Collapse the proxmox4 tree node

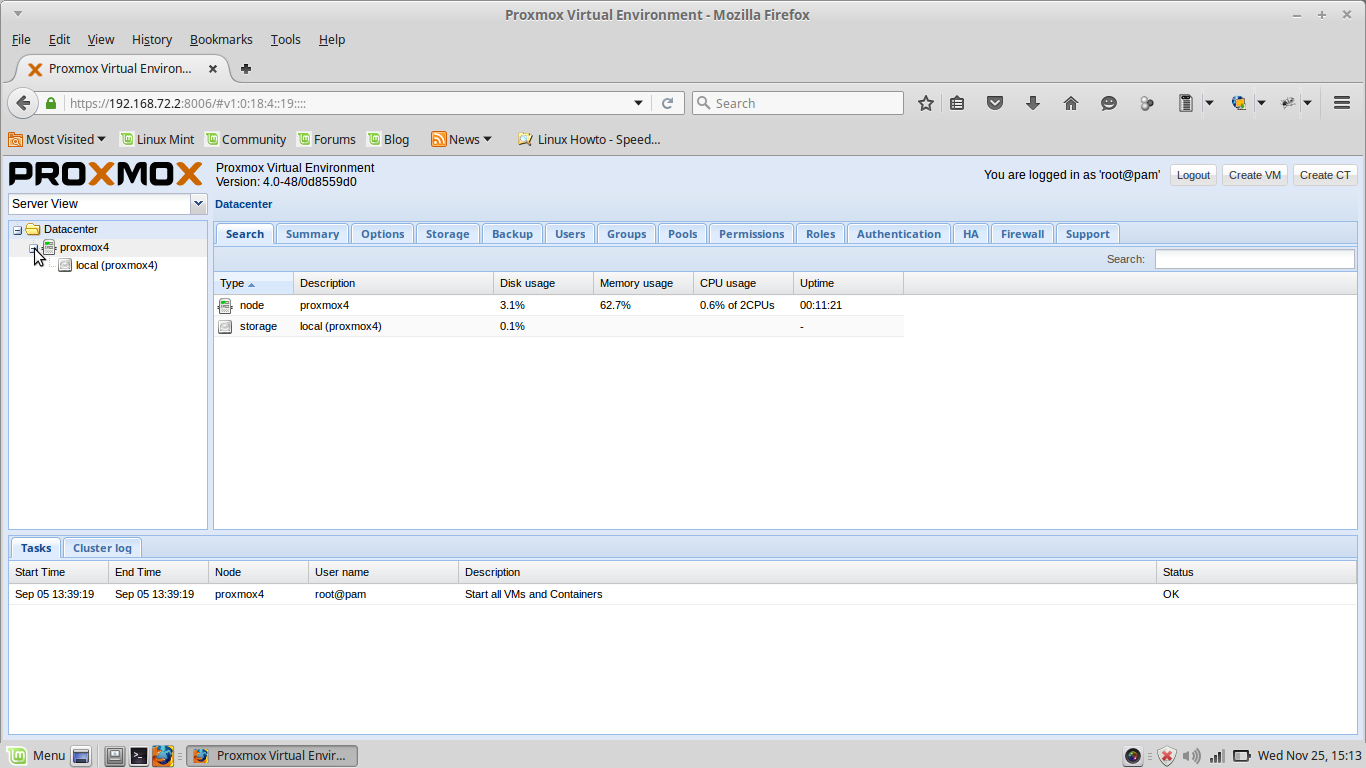[x=33, y=247]
